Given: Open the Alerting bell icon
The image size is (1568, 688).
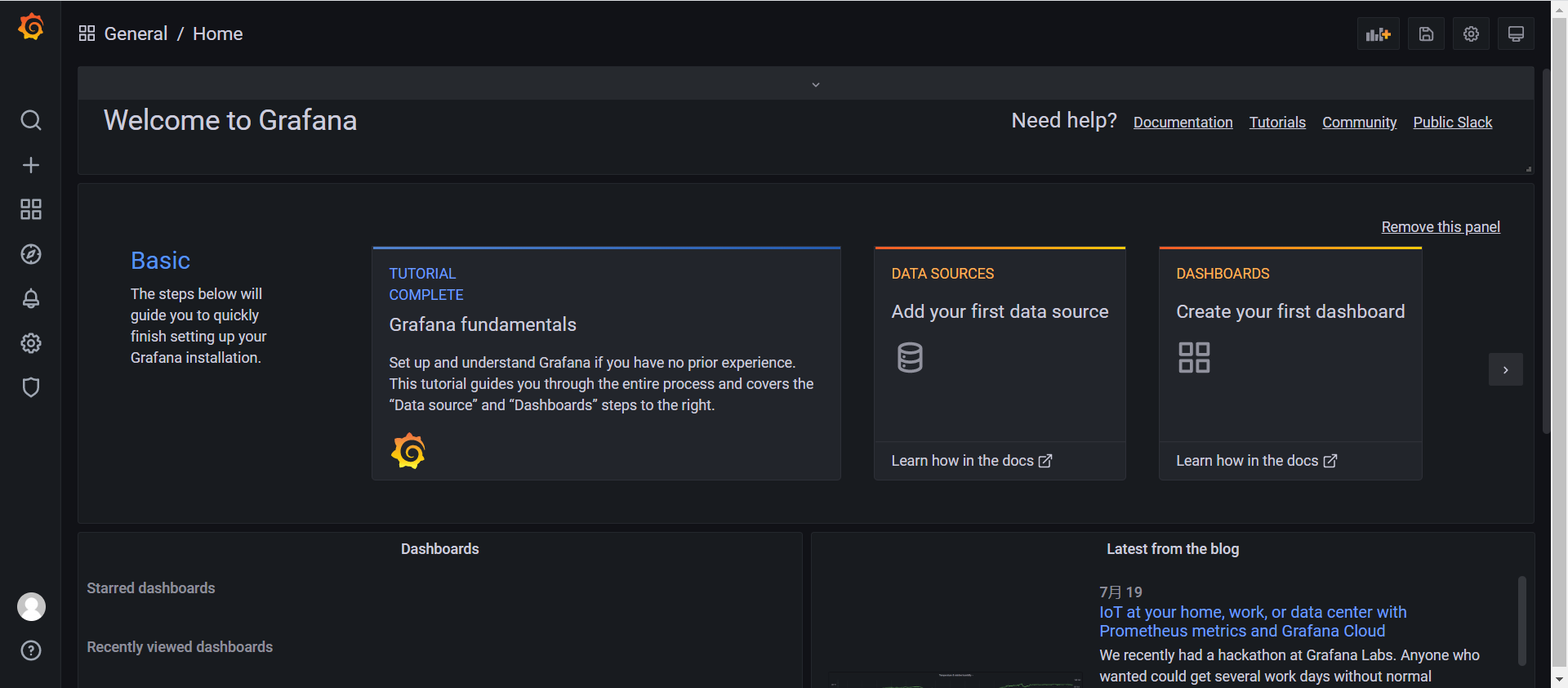Looking at the screenshot, I should tap(31, 298).
